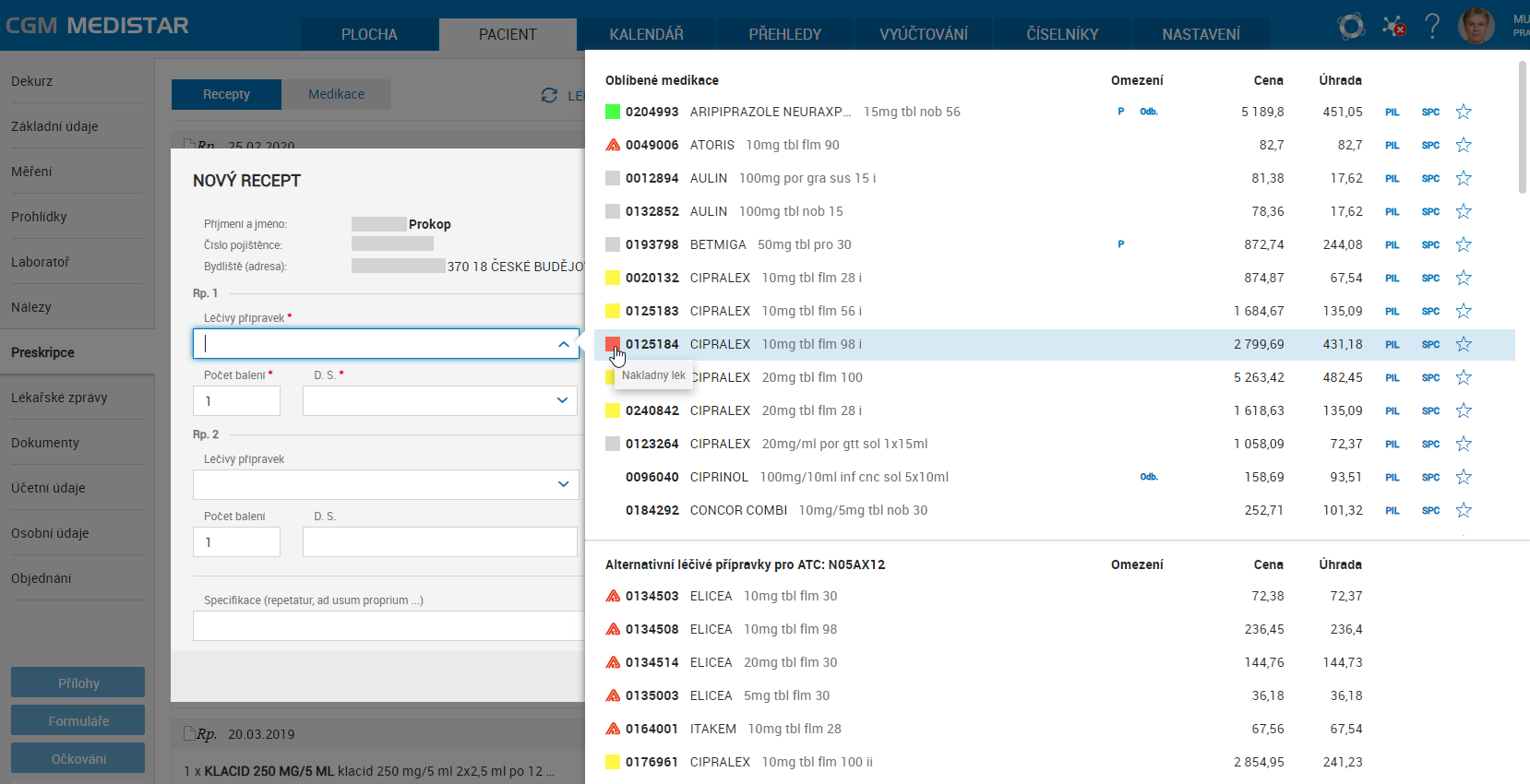Click P restriction icon on BETMIGA row
The image size is (1530, 784).
[x=1121, y=244]
